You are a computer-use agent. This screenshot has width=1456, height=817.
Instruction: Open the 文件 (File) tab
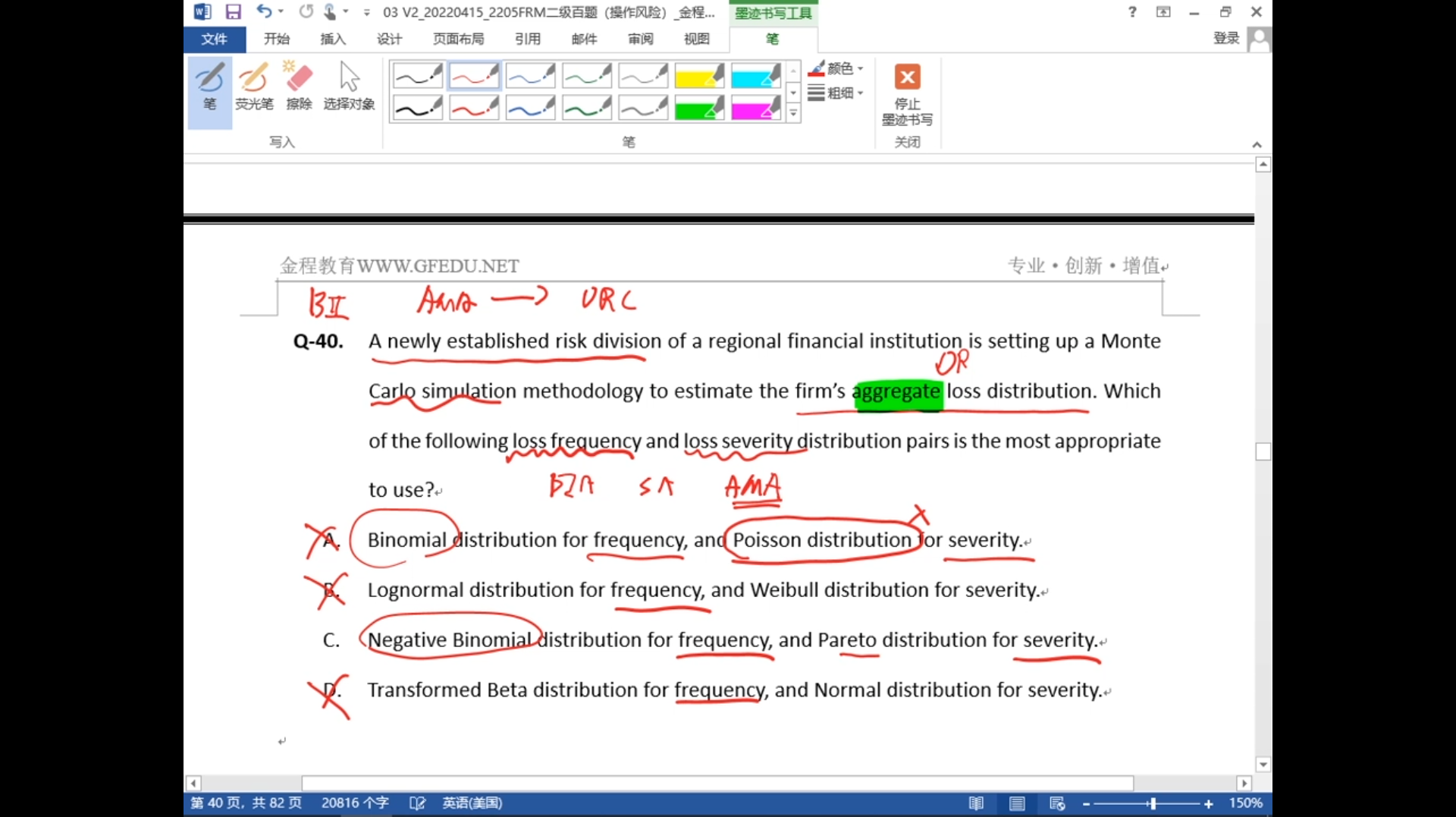[214, 39]
